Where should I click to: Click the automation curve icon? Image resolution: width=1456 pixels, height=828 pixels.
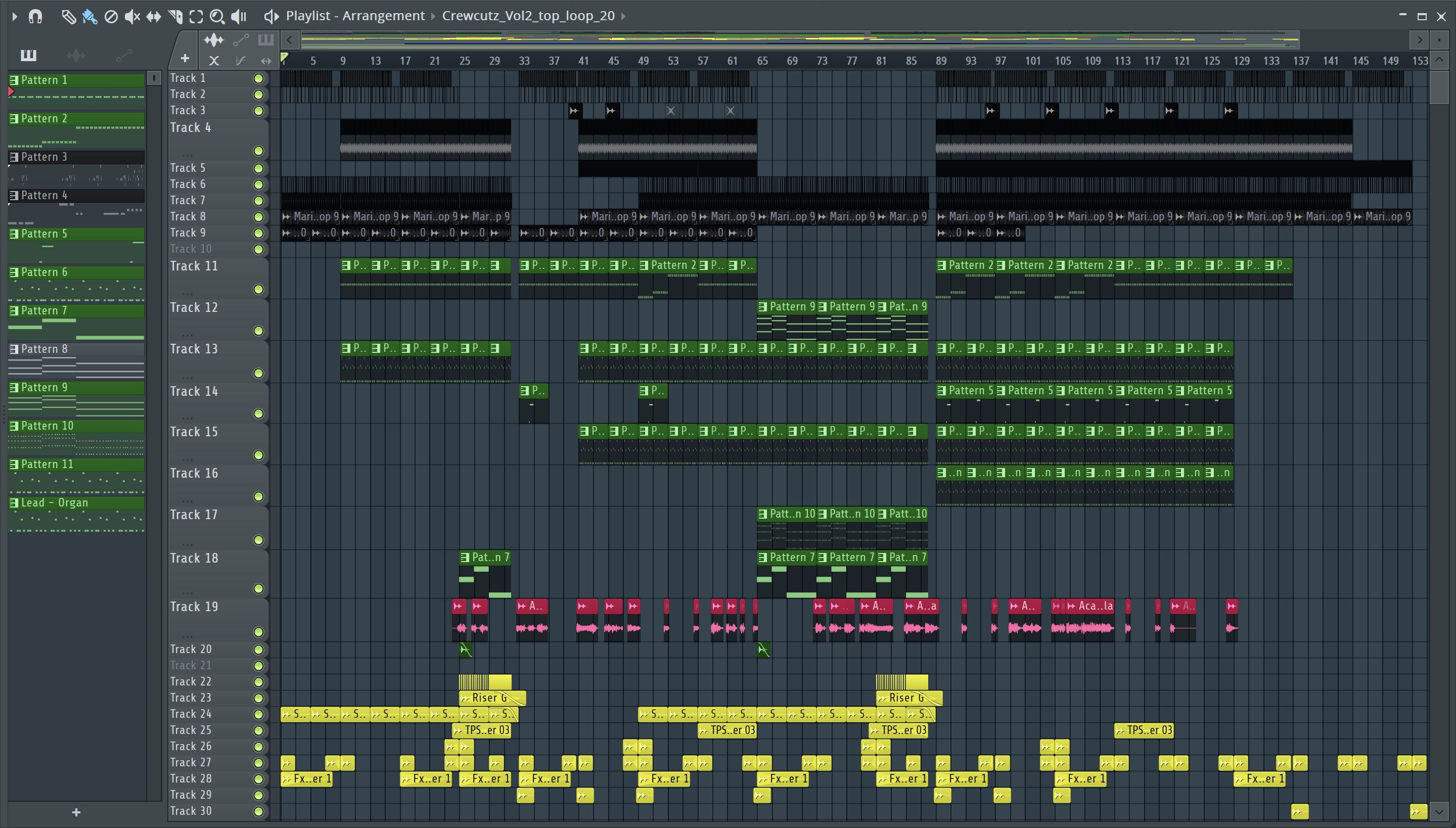pyautogui.click(x=241, y=60)
